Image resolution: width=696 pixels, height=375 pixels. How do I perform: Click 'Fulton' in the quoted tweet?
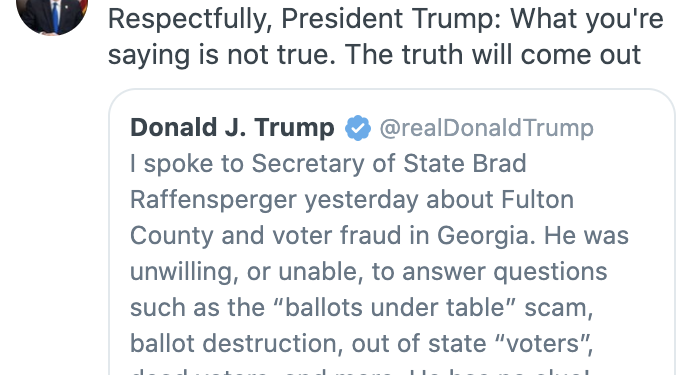537,199
